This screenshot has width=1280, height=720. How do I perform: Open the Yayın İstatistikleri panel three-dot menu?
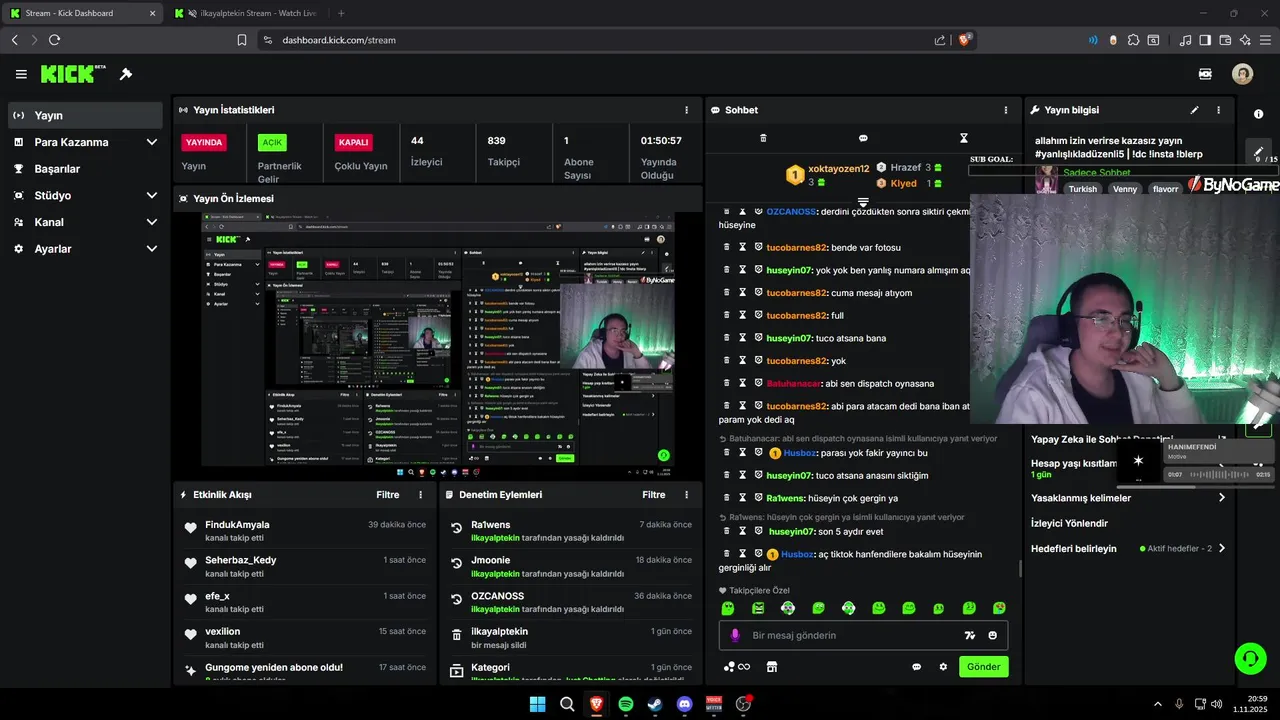pyautogui.click(x=686, y=110)
